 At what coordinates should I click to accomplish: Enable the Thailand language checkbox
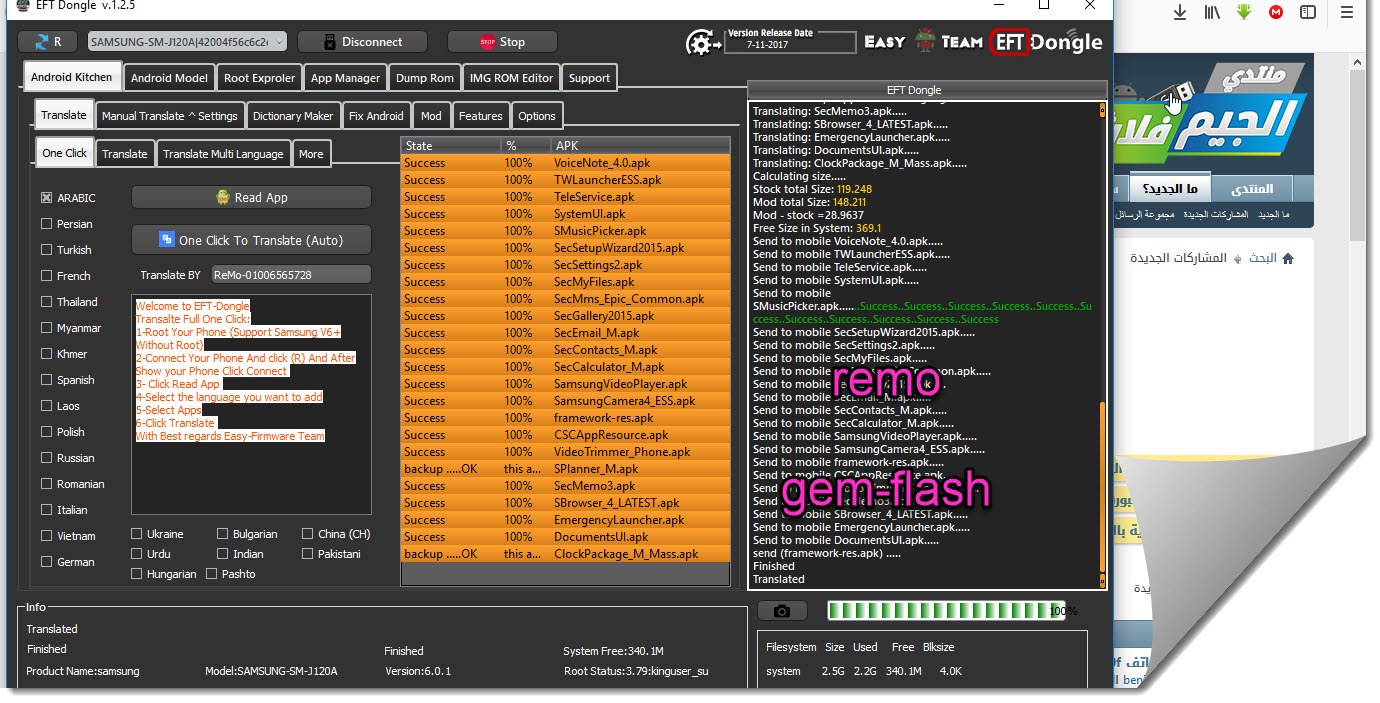coord(46,302)
